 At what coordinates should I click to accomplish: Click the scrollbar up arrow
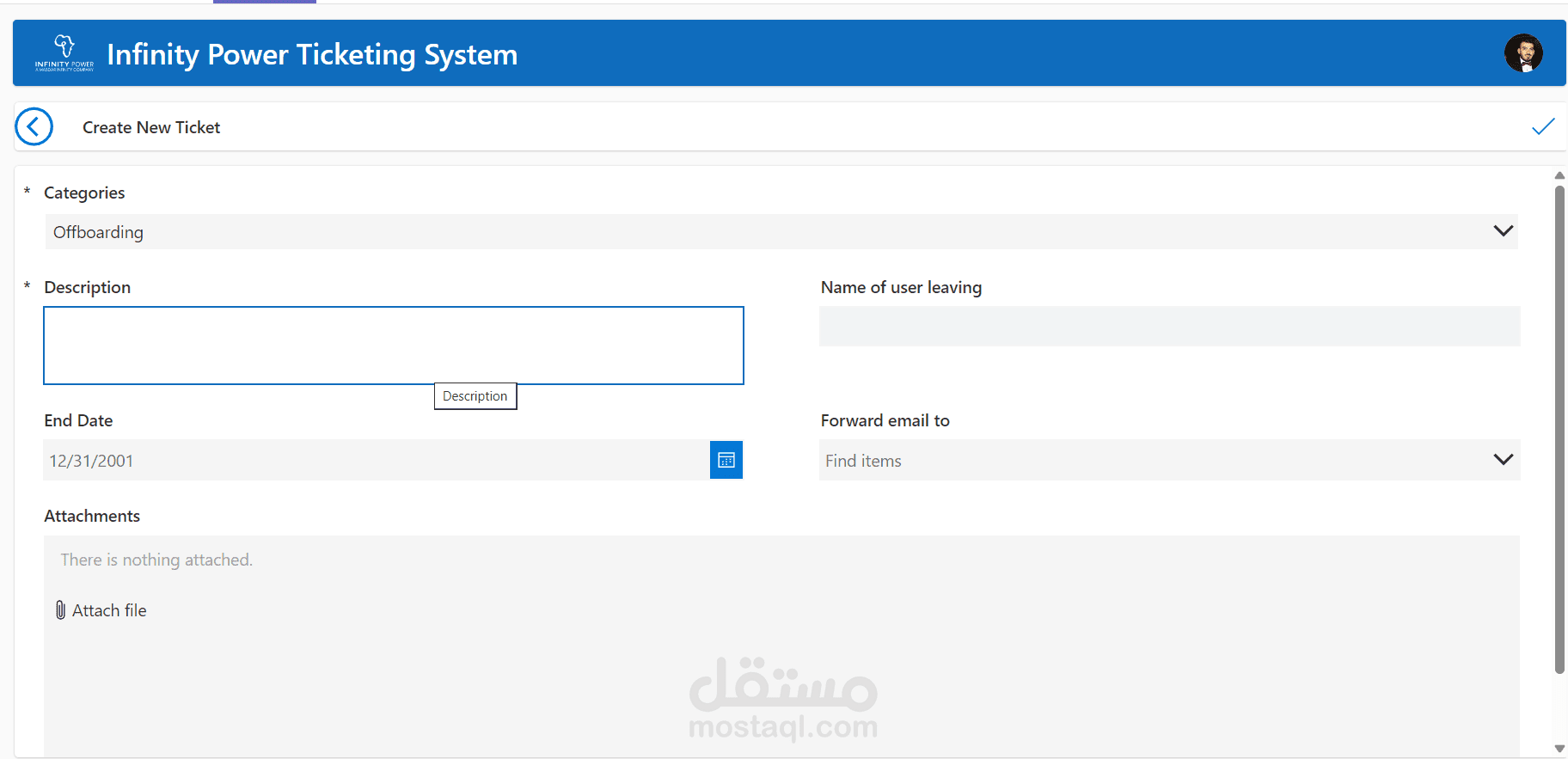tap(1559, 175)
